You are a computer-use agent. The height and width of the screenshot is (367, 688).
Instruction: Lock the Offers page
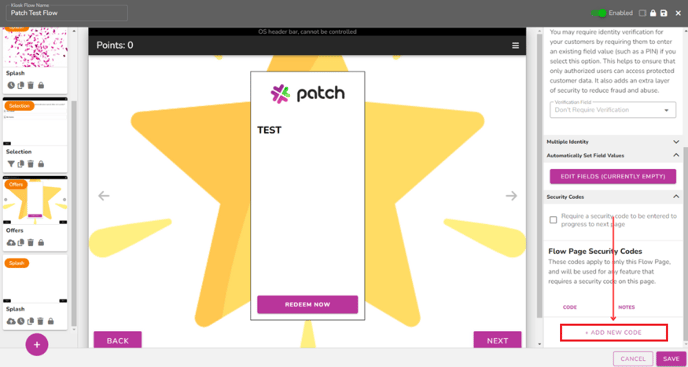(x=41, y=242)
